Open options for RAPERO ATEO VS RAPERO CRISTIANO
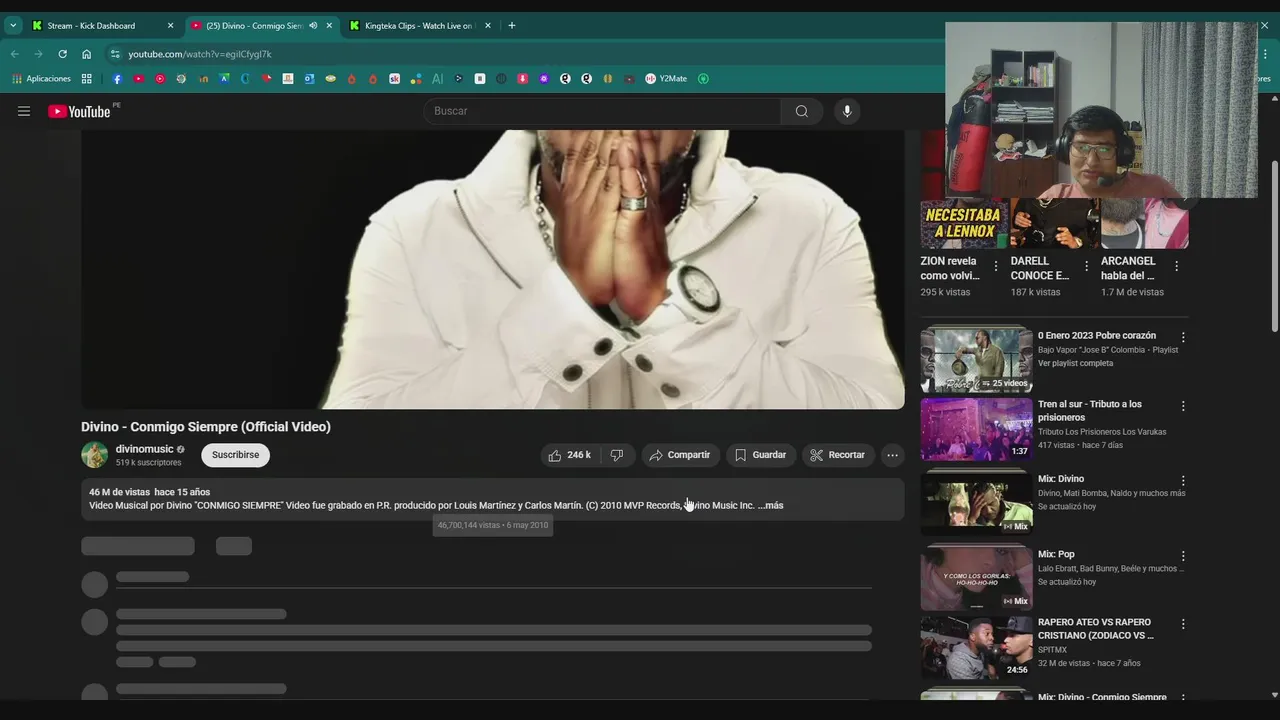Image resolution: width=1280 pixels, height=720 pixels. pos(1183,624)
